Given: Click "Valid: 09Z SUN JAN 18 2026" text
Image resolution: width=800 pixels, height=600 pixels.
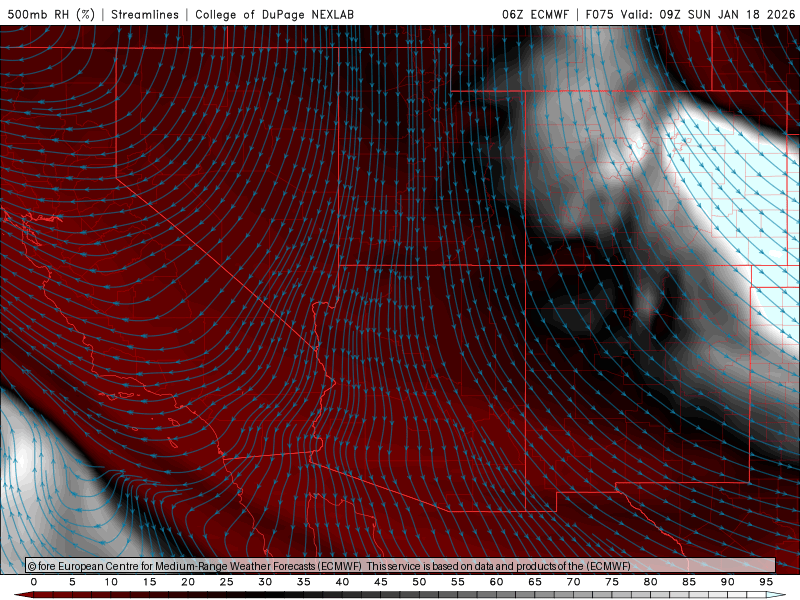Looking at the screenshot, I should [x=708, y=14].
